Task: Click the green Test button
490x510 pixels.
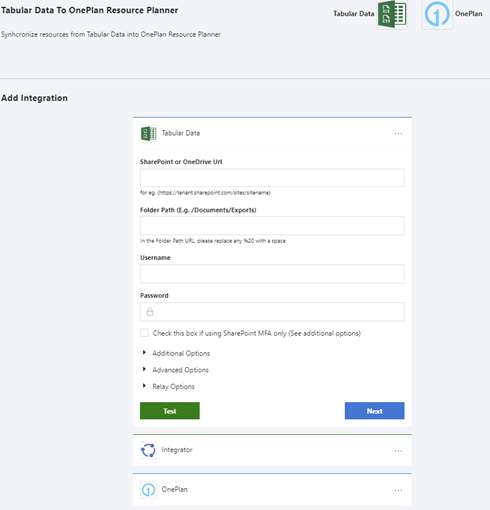Action: 170,411
